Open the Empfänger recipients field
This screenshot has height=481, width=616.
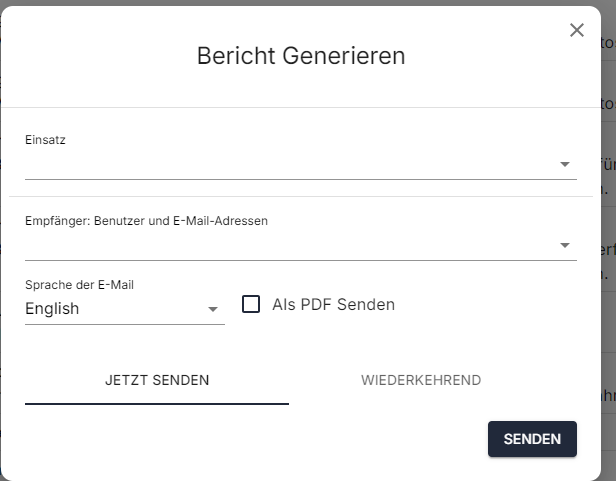pyautogui.click(x=290, y=245)
